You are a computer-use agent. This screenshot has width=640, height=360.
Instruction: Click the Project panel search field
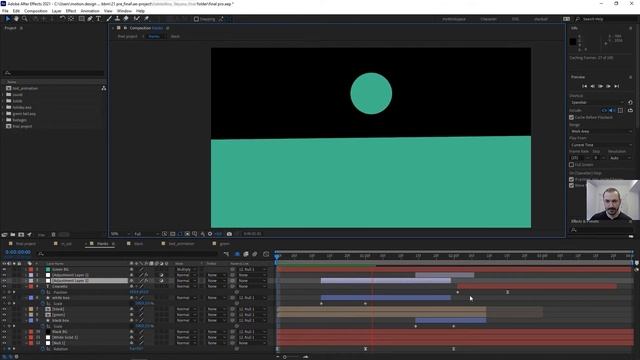54,73
